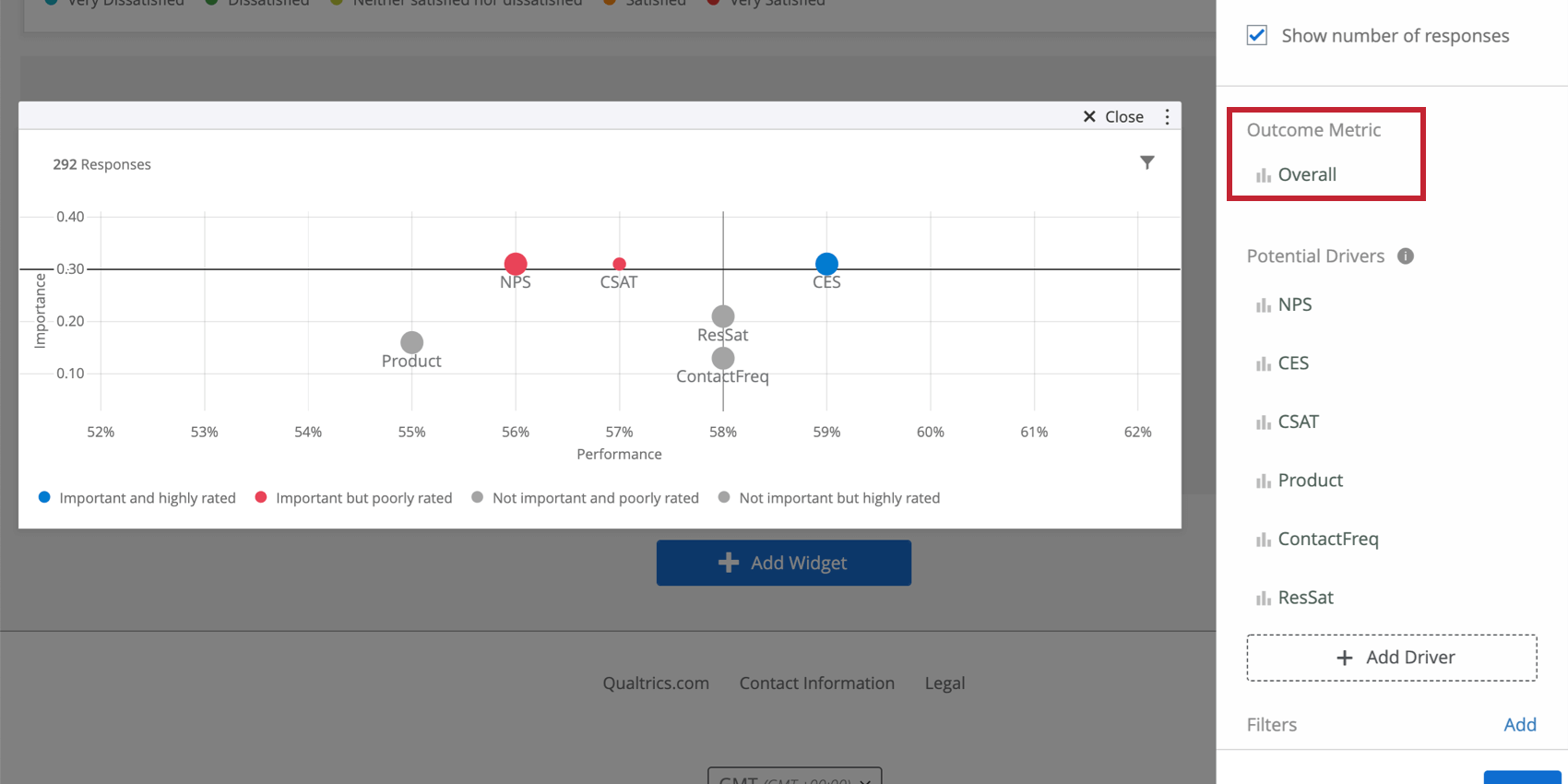Click the 292 Responses text
Viewport: 1568px width, 784px height.
pyautogui.click(x=101, y=164)
